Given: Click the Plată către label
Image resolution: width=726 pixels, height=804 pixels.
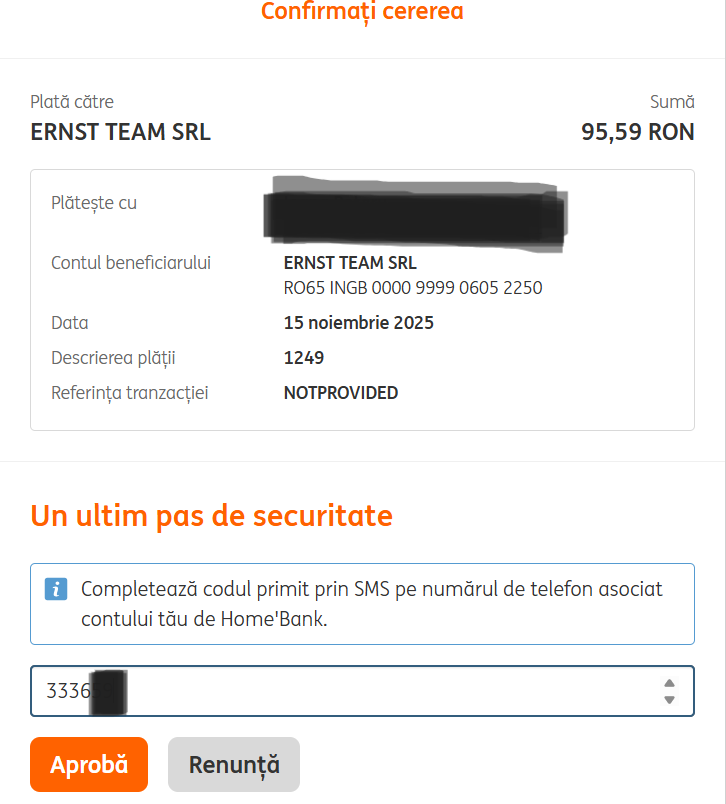Looking at the screenshot, I should (x=72, y=102).
